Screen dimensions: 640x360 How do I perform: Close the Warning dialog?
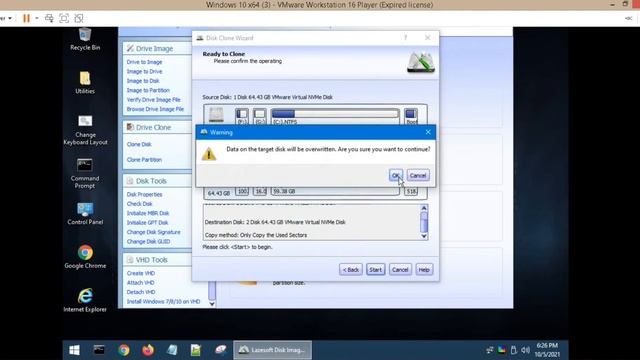[x=428, y=132]
